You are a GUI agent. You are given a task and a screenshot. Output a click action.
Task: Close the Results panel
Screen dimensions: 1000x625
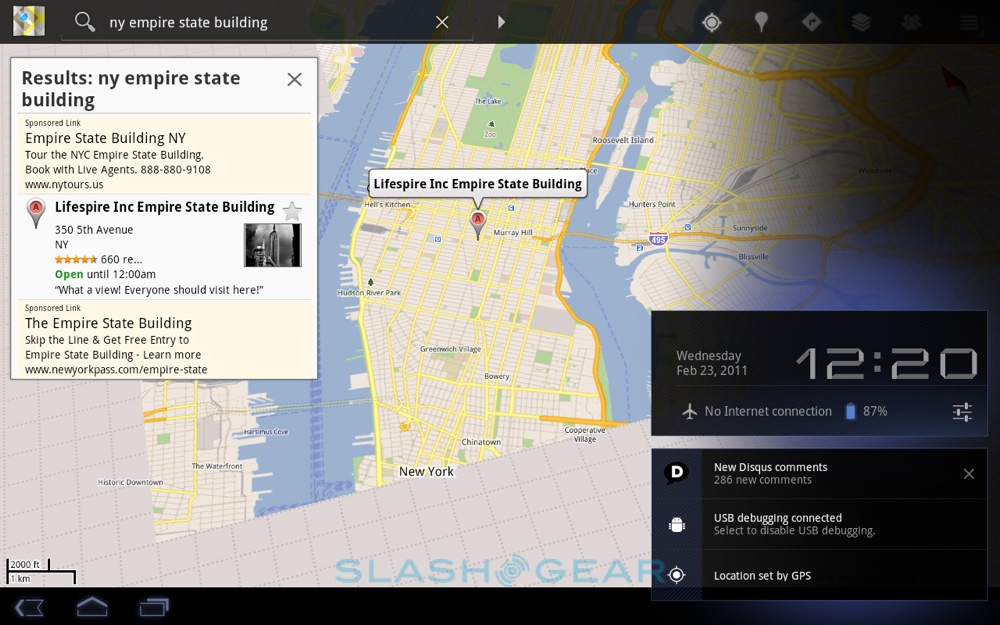(294, 79)
